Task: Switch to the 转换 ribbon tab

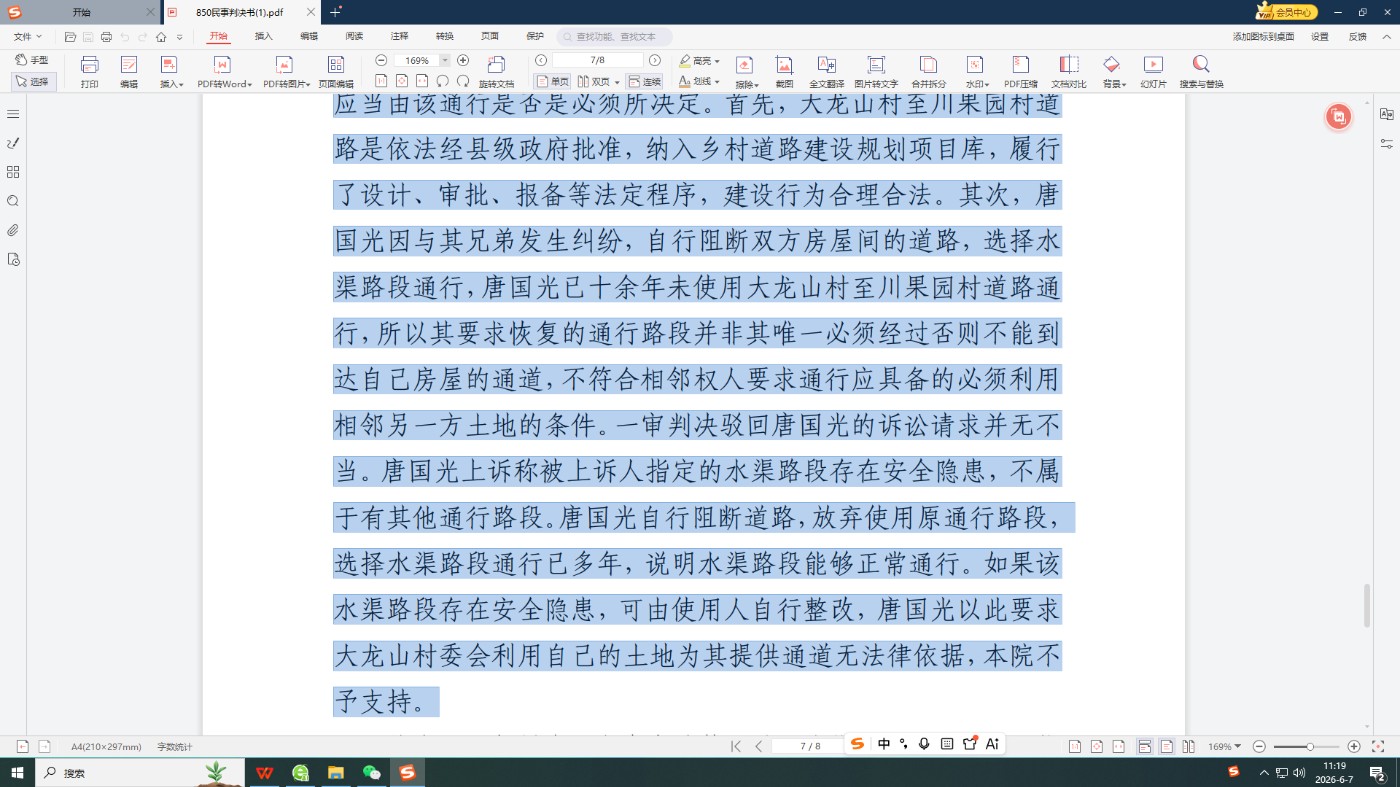Action: click(x=444, y=36)
